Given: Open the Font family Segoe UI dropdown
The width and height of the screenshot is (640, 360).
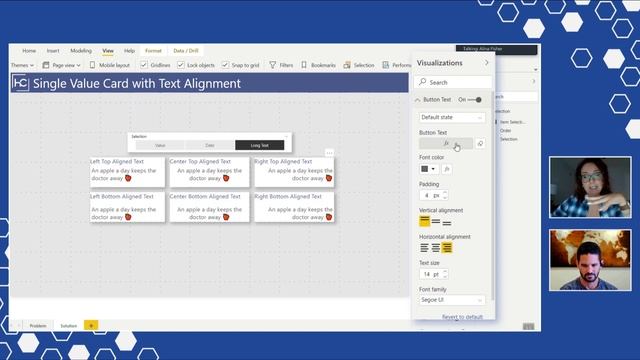Looking at the screenshot, I should tap(452, 300).
